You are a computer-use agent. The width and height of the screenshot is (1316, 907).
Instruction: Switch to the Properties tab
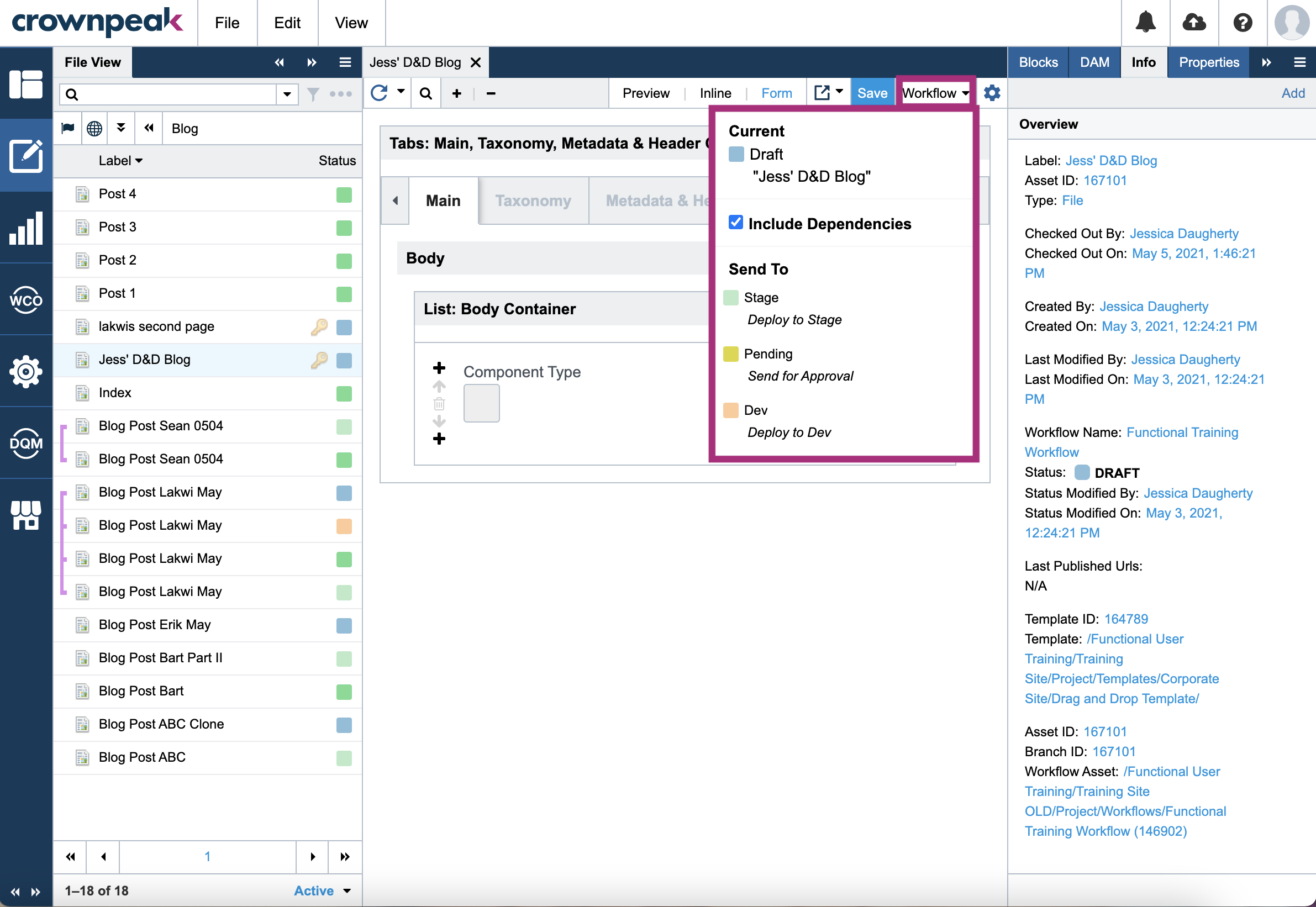1209,62
